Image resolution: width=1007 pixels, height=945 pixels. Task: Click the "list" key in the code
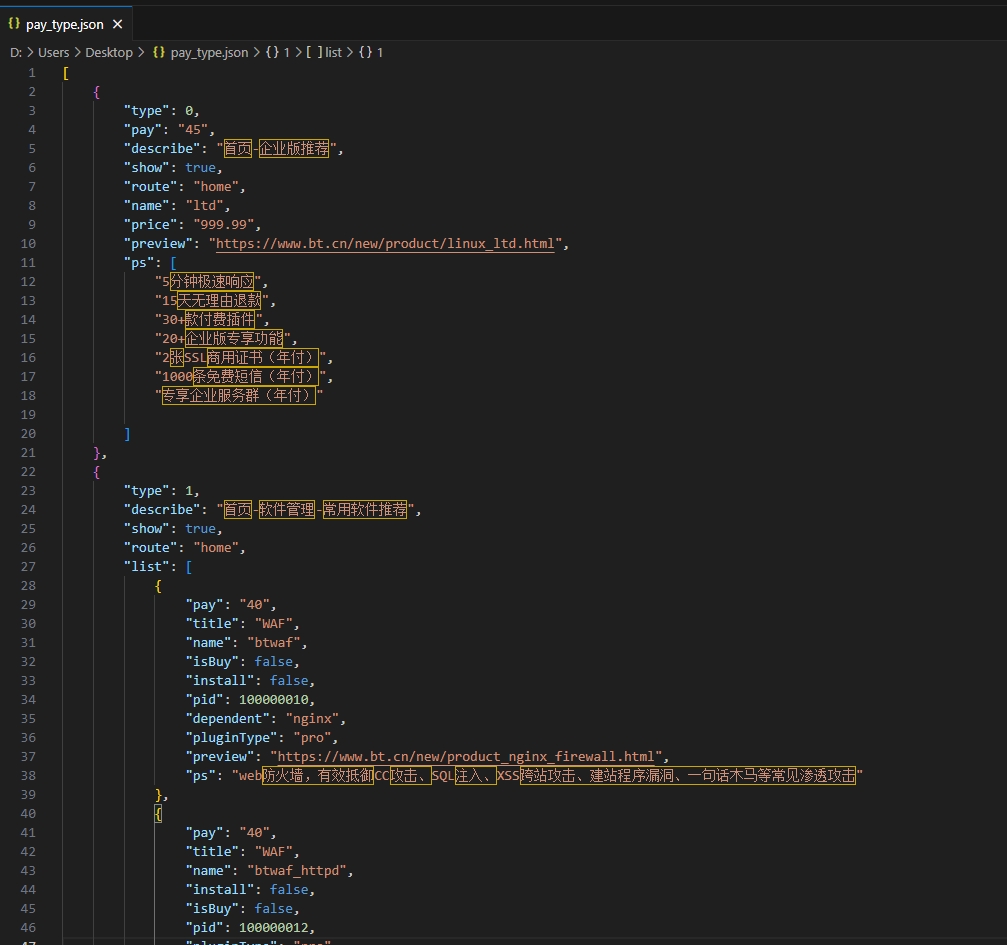click(146, 567)
